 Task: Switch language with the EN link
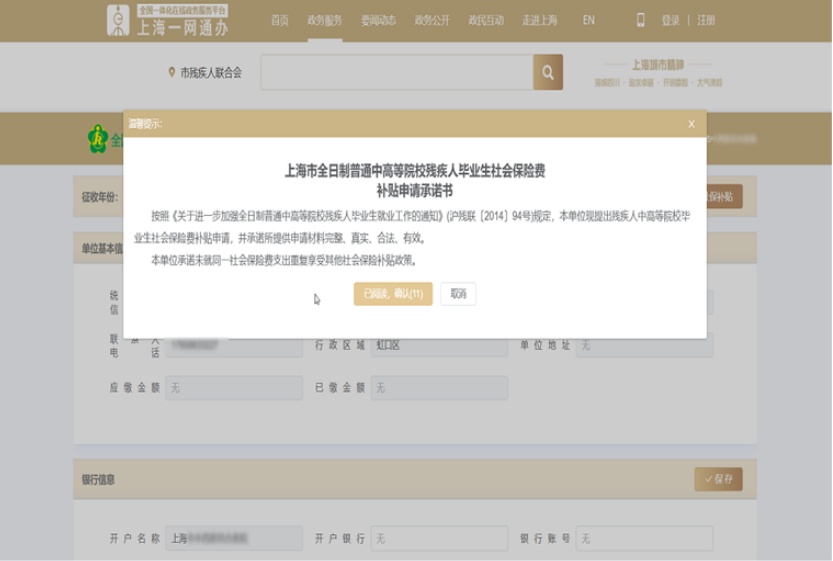pos(588,20)
